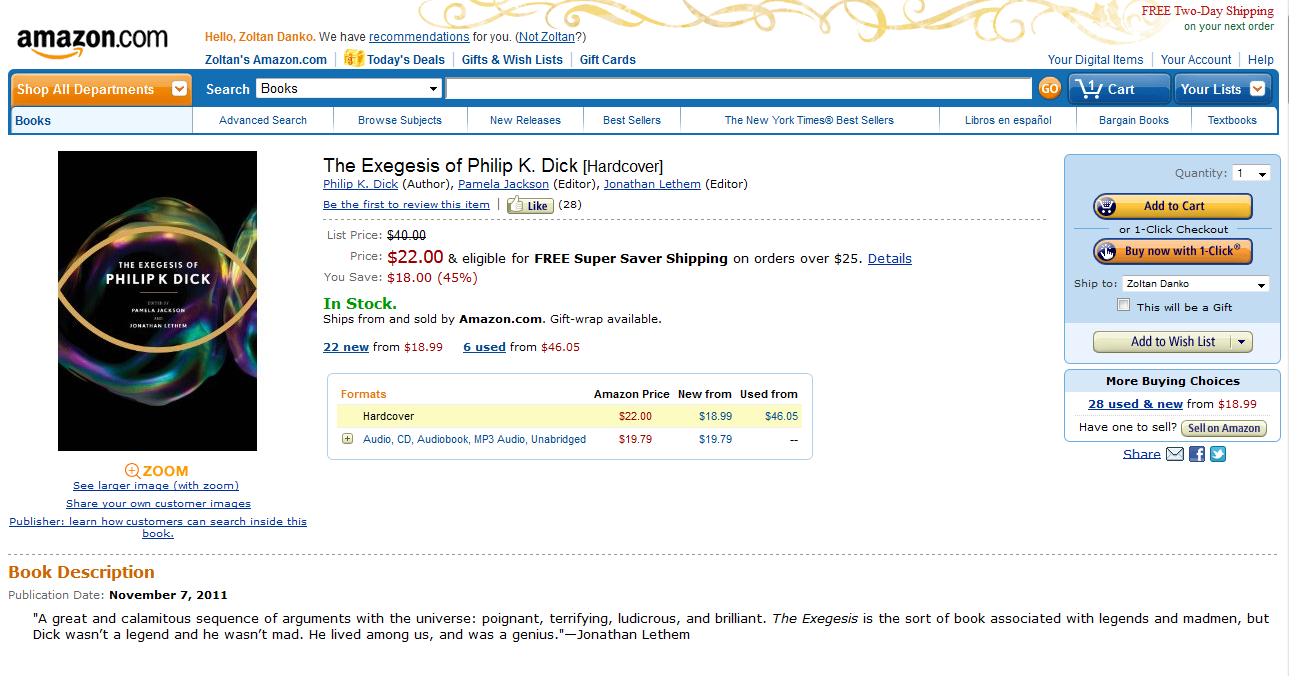Click author Philip K. Dick link

click(x=361, y=184)
